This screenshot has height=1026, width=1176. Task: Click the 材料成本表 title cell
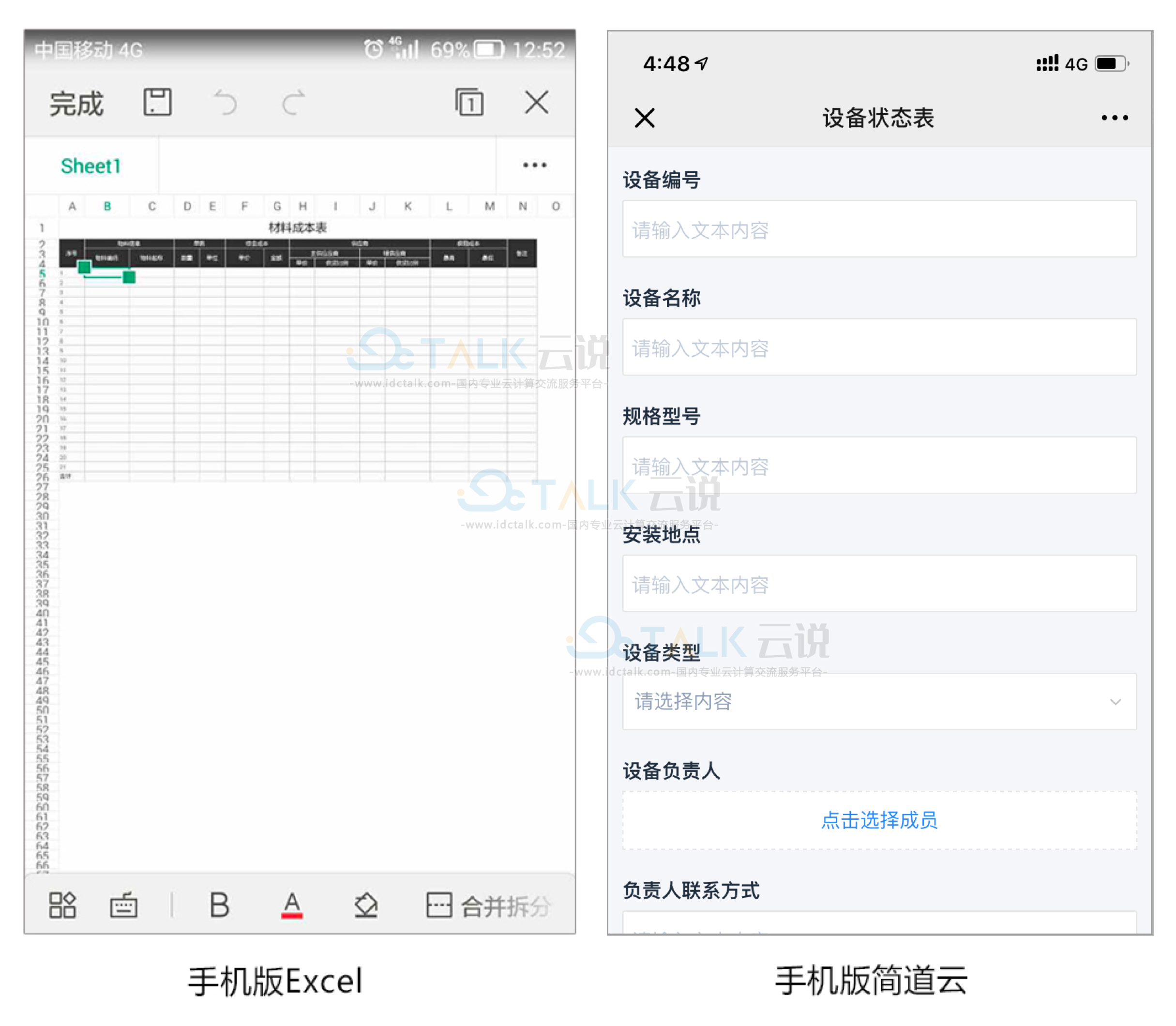tap(298, 228)
